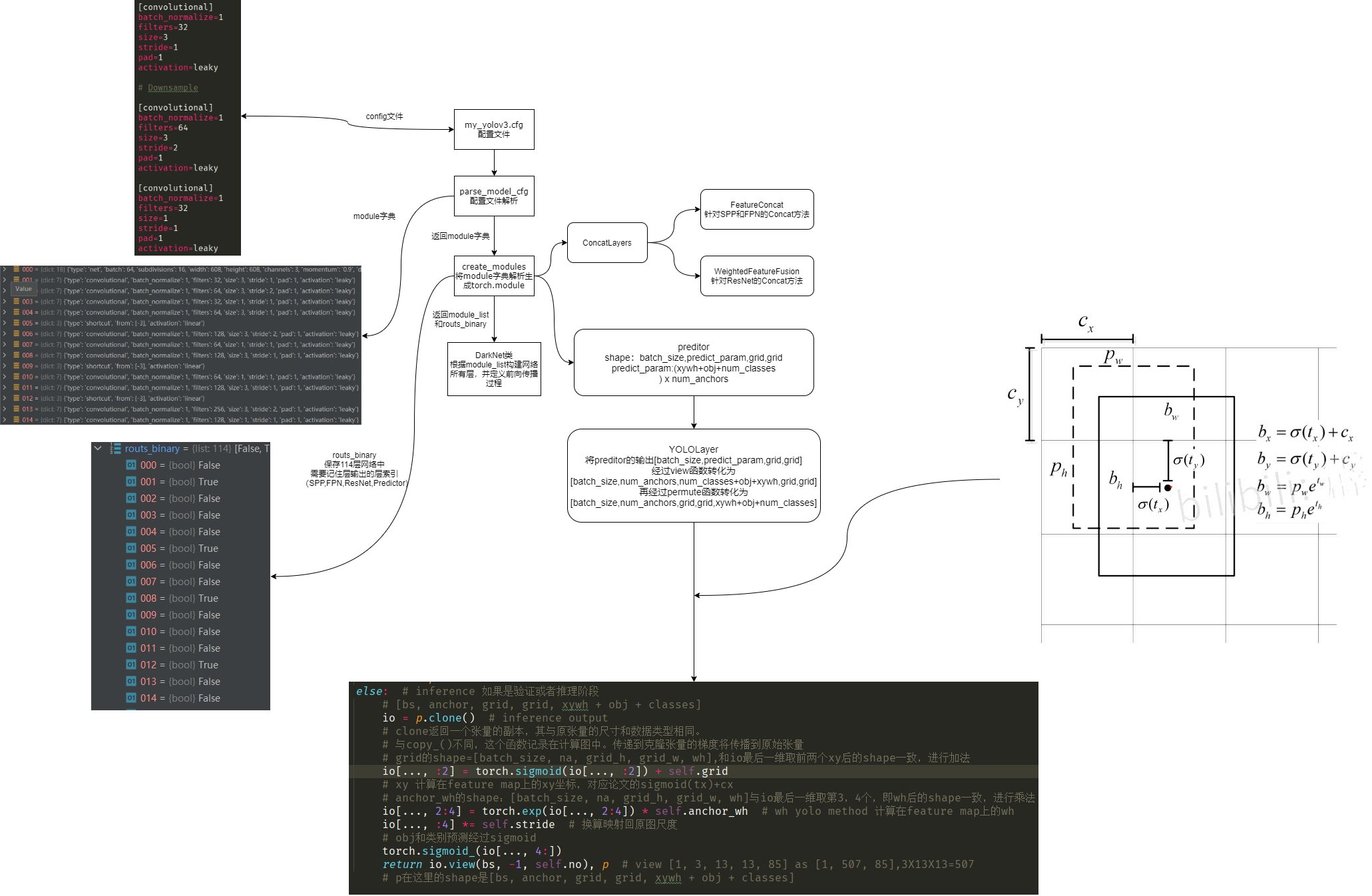1372x896 pixels.
Task: Select the DarkNet class flowchart box
Action: coord(494,369)
